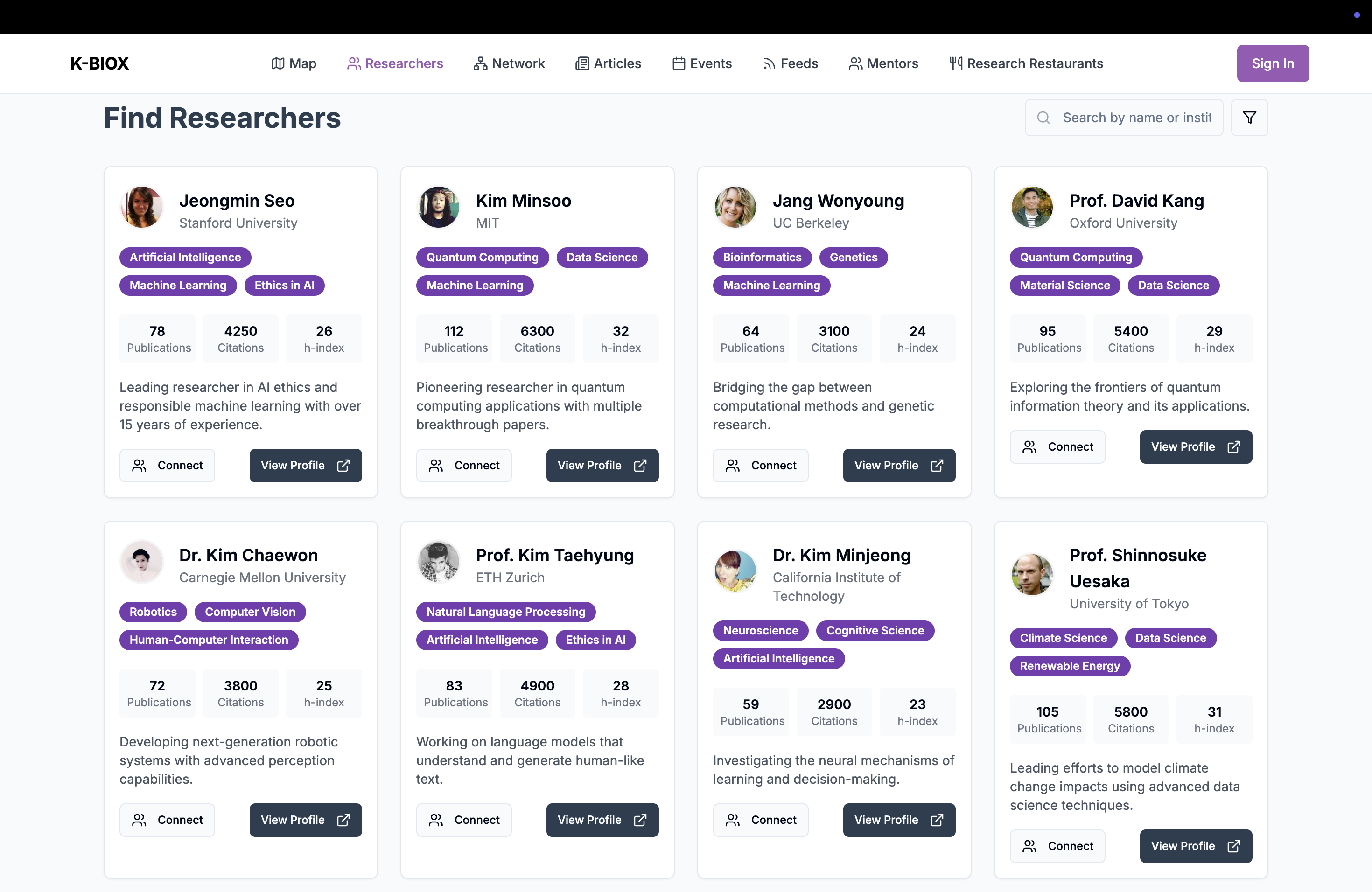Click the Articles newspaper icon

coord(581,63)
